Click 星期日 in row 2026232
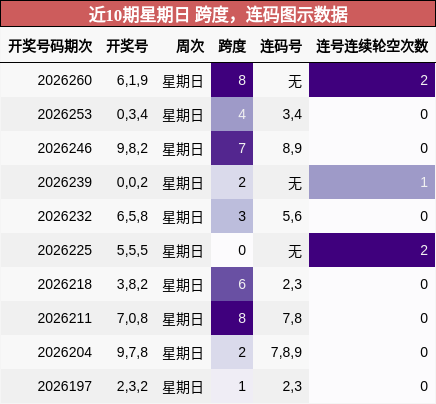Viewport: 436px width, 404px height. (x=183, y=217)
